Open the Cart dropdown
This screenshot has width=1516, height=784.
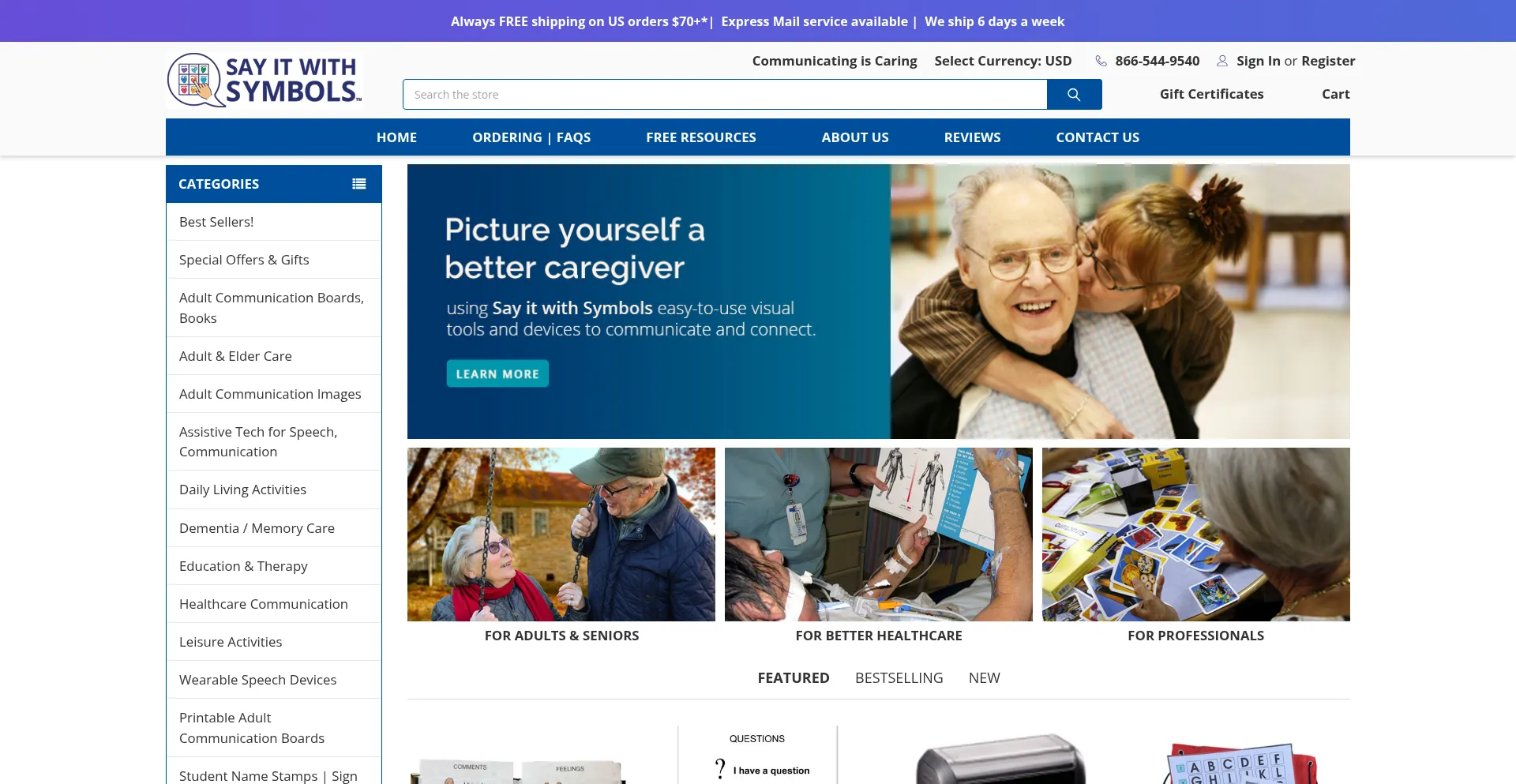[x=1335, y=94]
